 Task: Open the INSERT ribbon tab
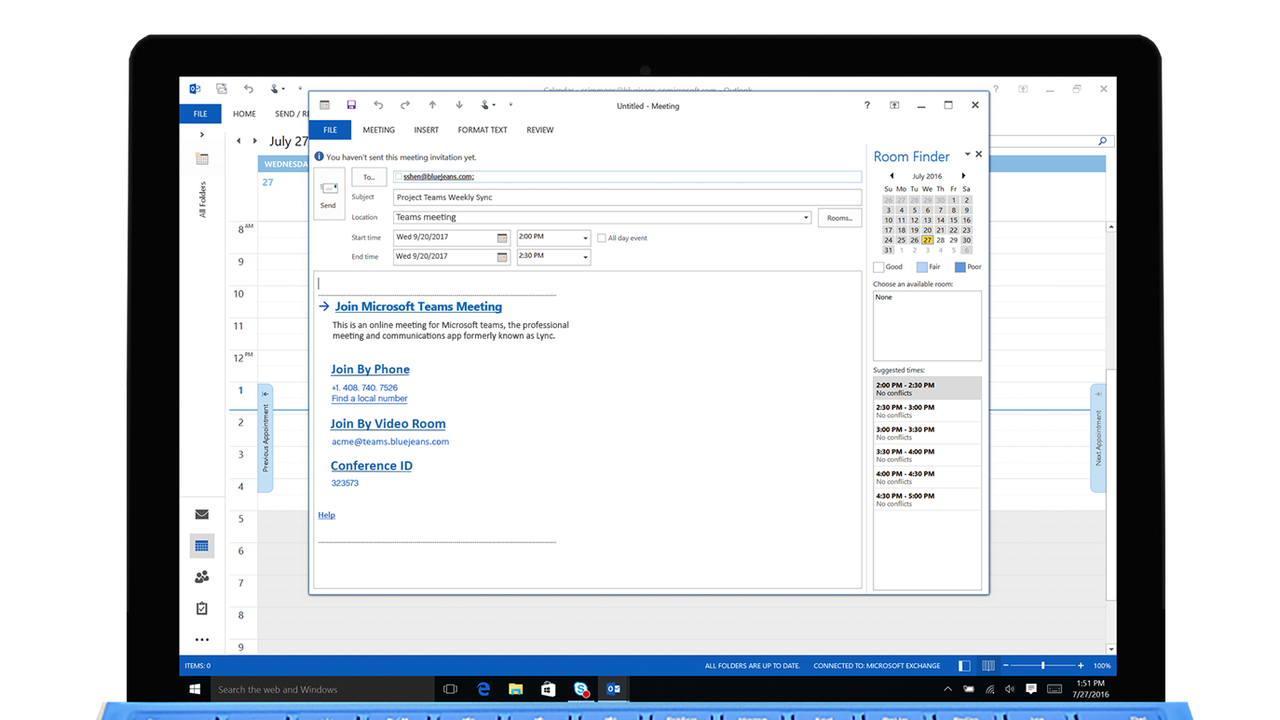(x=426, y=130)
